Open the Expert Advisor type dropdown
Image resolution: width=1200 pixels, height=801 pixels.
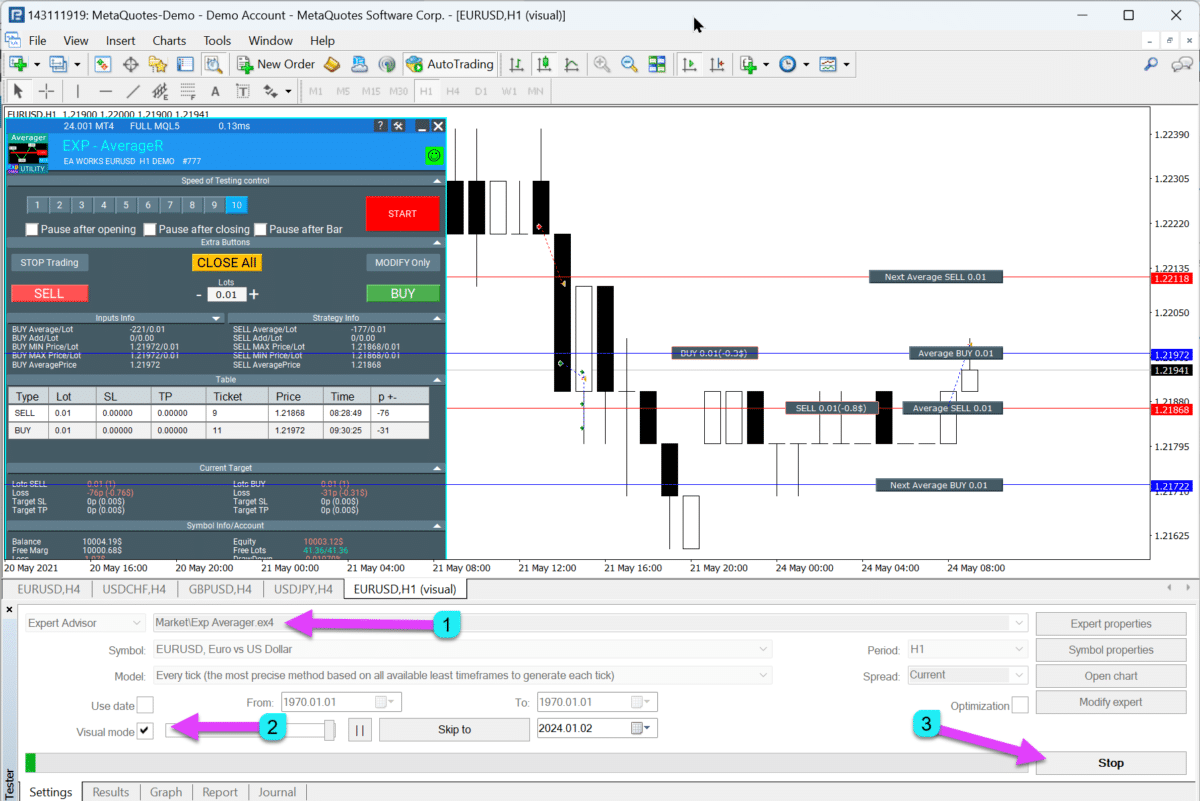click(86, 623)
